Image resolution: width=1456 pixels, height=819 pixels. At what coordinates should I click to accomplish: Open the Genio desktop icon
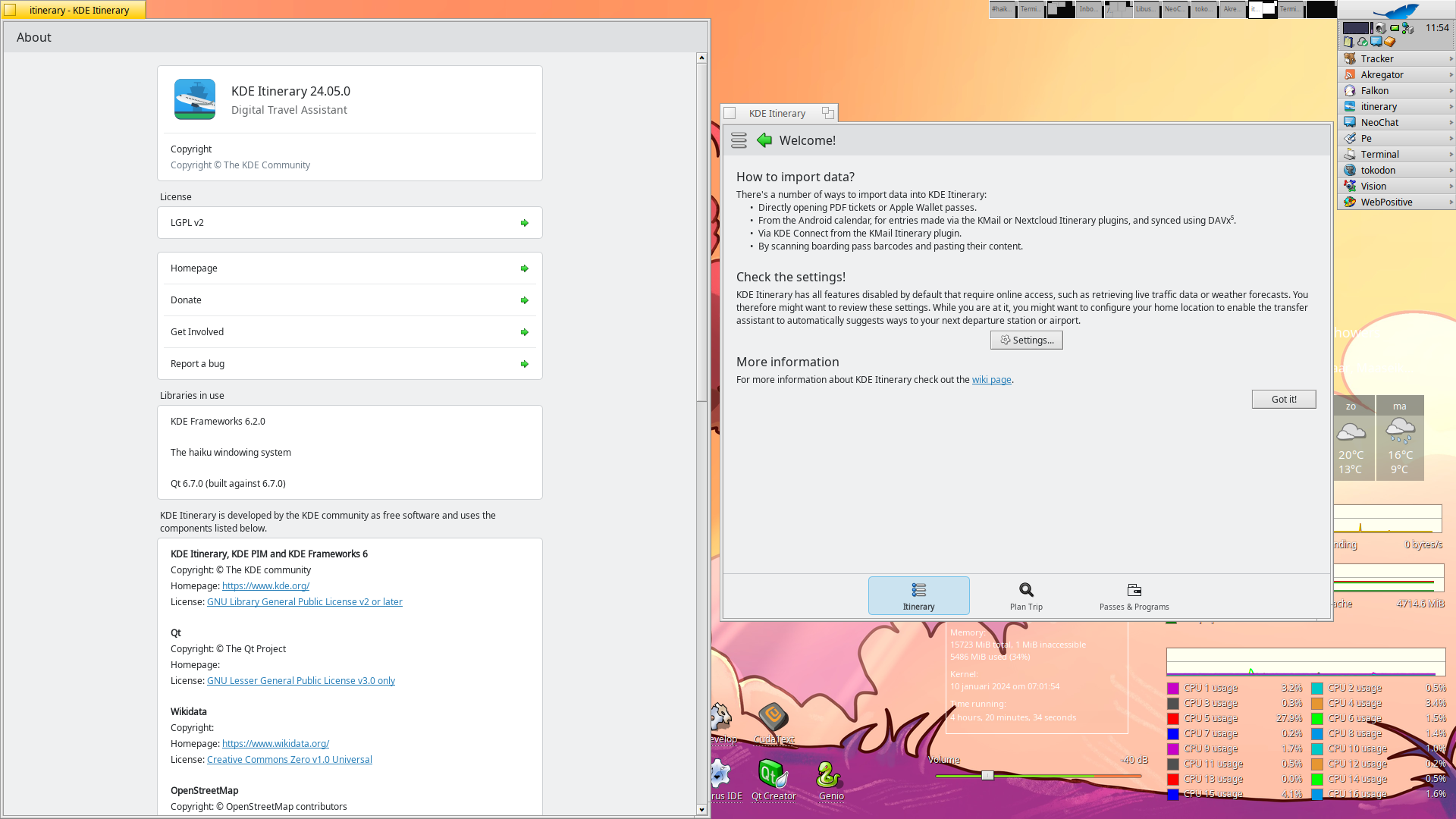[830, 774]
